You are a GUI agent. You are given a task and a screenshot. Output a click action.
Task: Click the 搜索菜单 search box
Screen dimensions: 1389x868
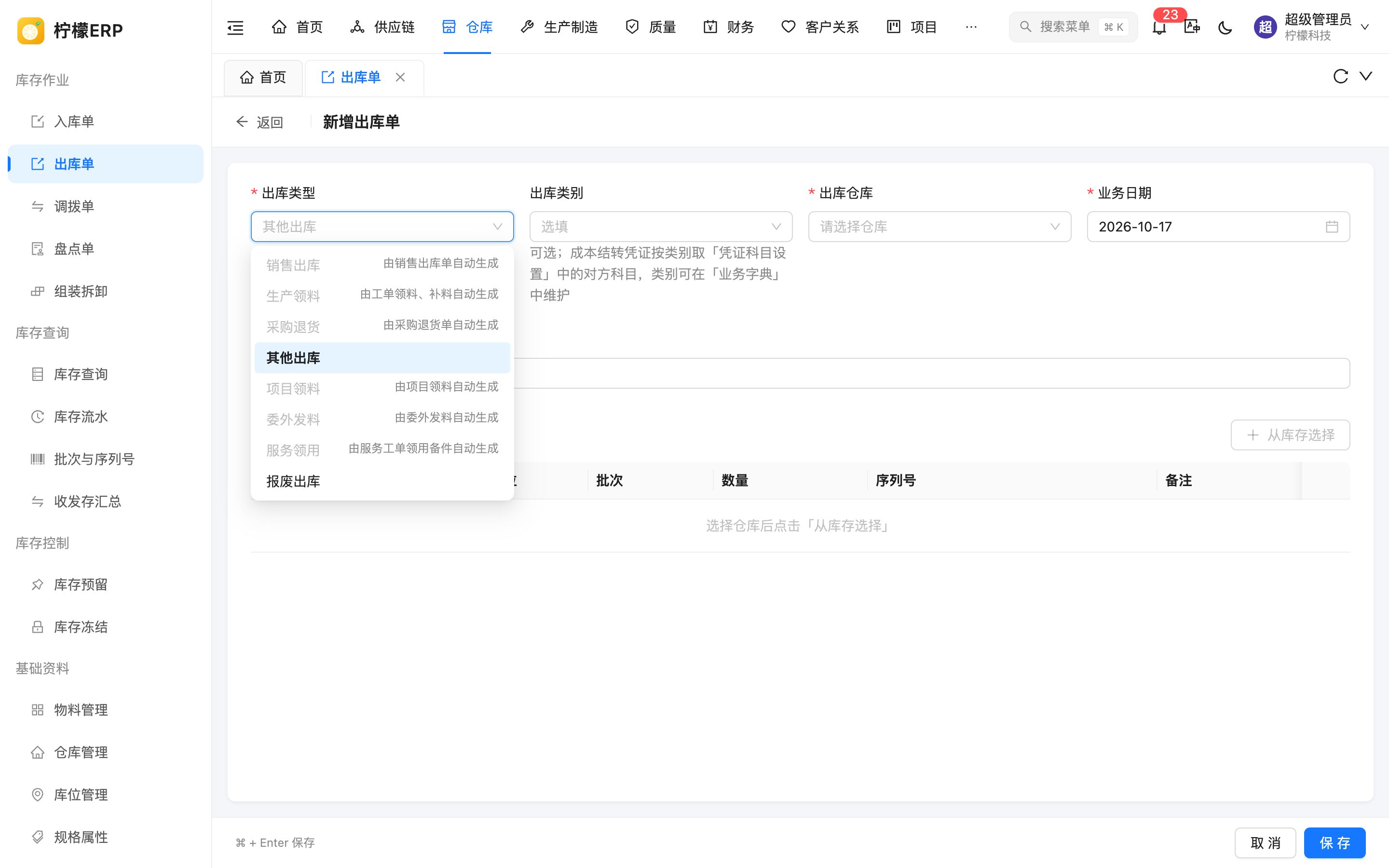pyautogui.click(x=1073, y=27)
